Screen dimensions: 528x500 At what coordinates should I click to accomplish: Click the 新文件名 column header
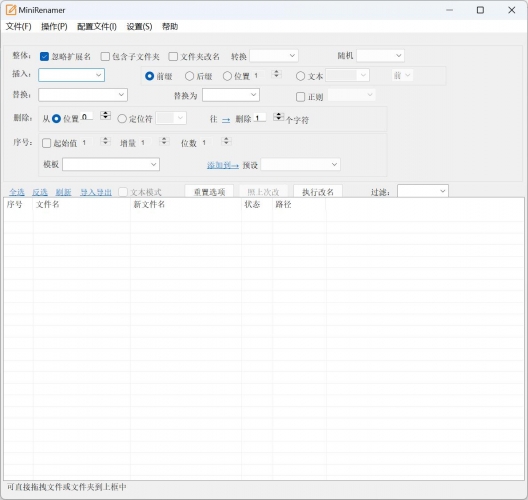tap(186, 204)
